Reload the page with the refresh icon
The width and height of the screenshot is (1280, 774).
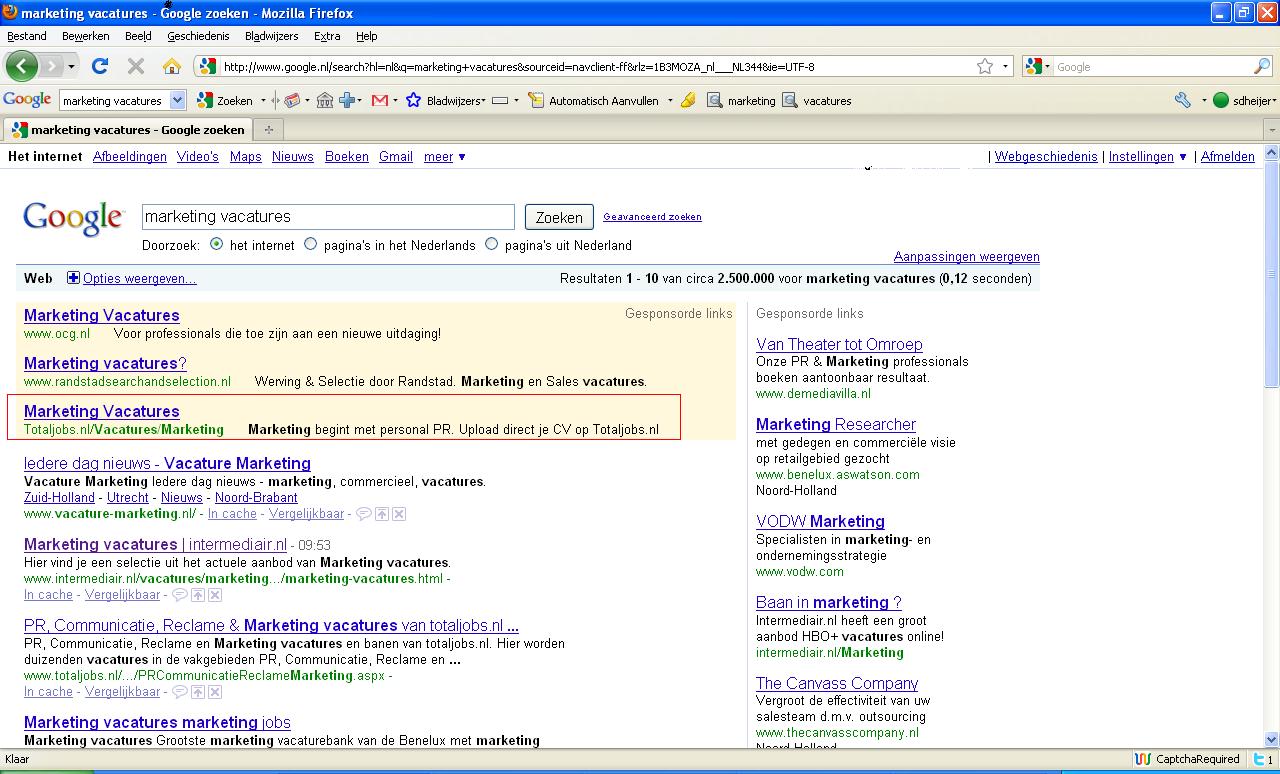(x=99, y=67)
